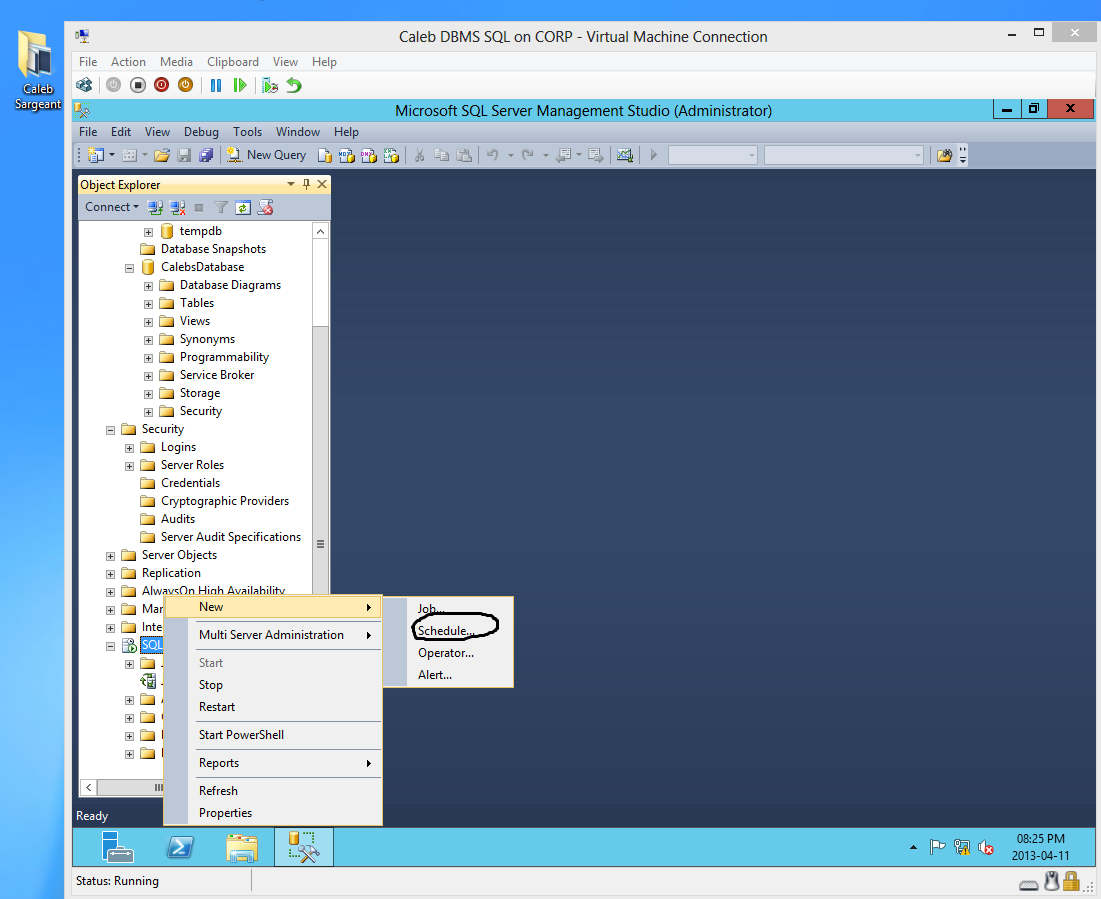The height and width of the screenshot is (899, 1101).
Task: Click the Filter funnel icon in Object Explorer
Action: coord(220,207)
